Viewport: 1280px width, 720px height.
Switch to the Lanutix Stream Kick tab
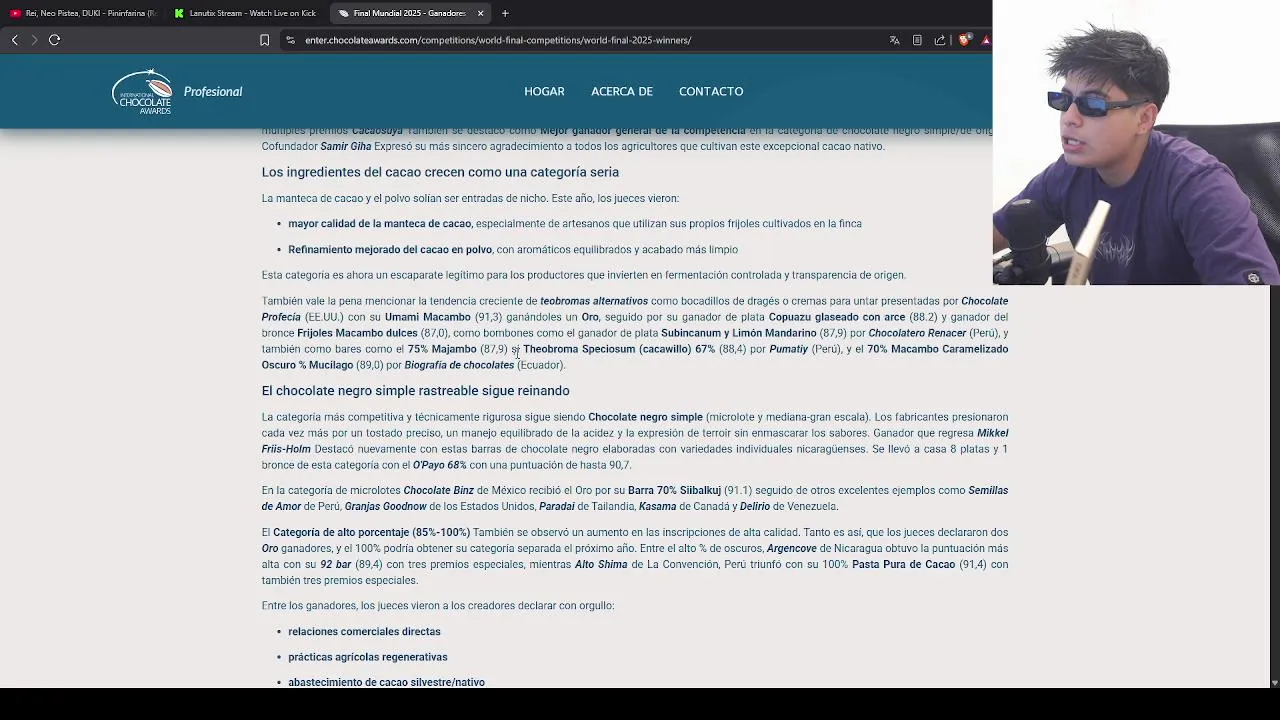[246, 13]
